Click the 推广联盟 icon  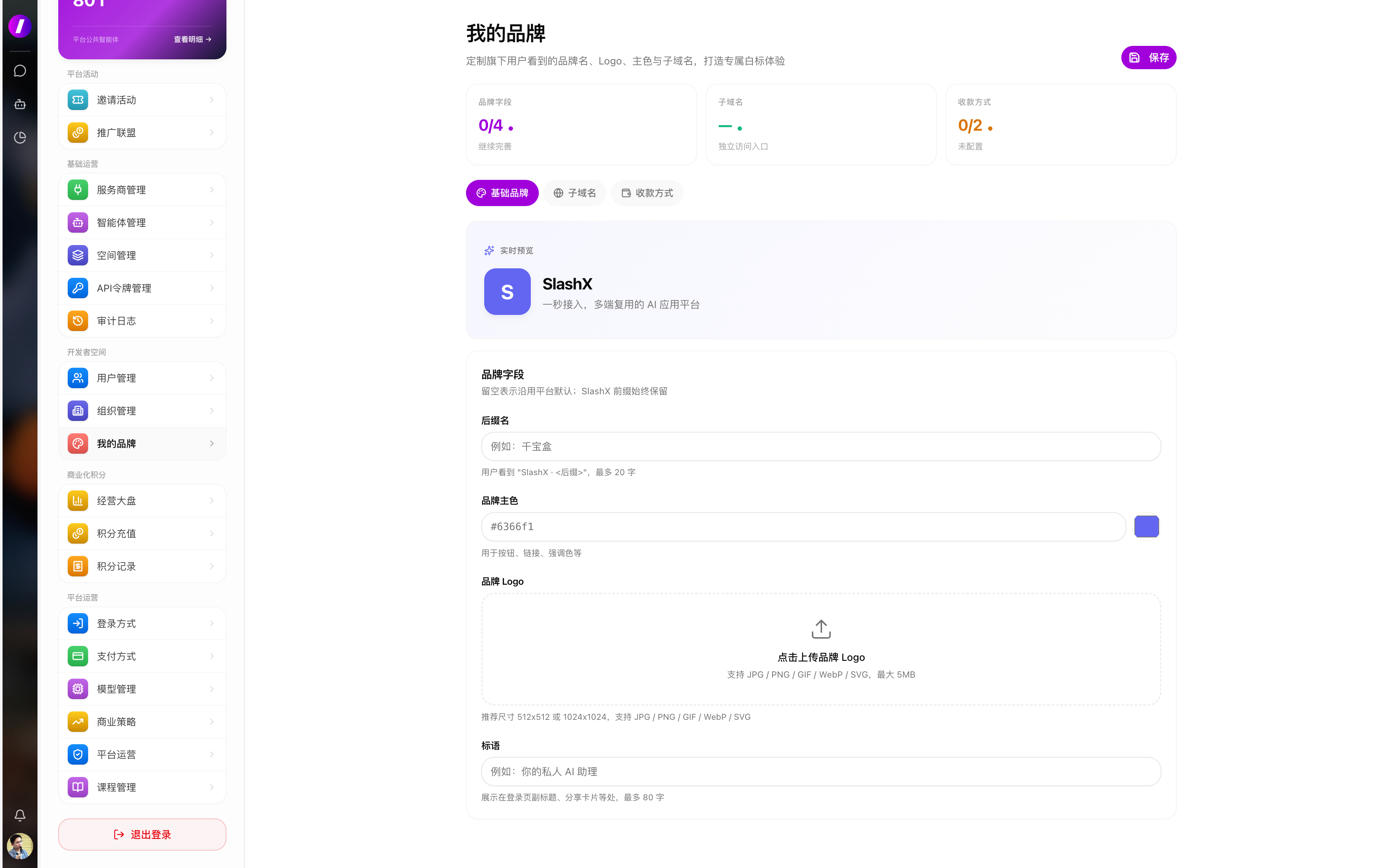[x=78, y=133]
